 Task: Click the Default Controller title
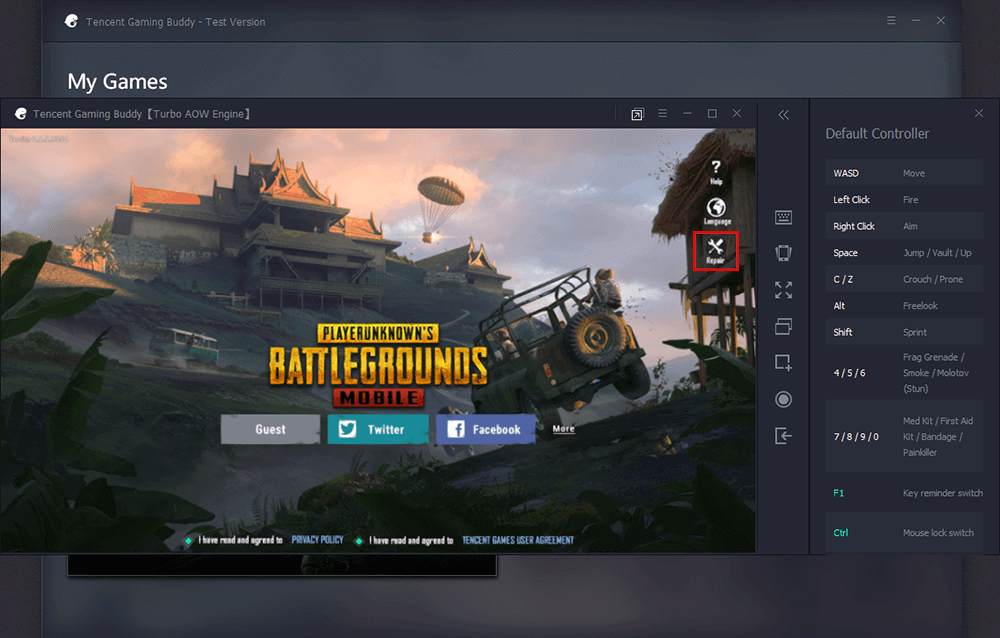[877, 133]
